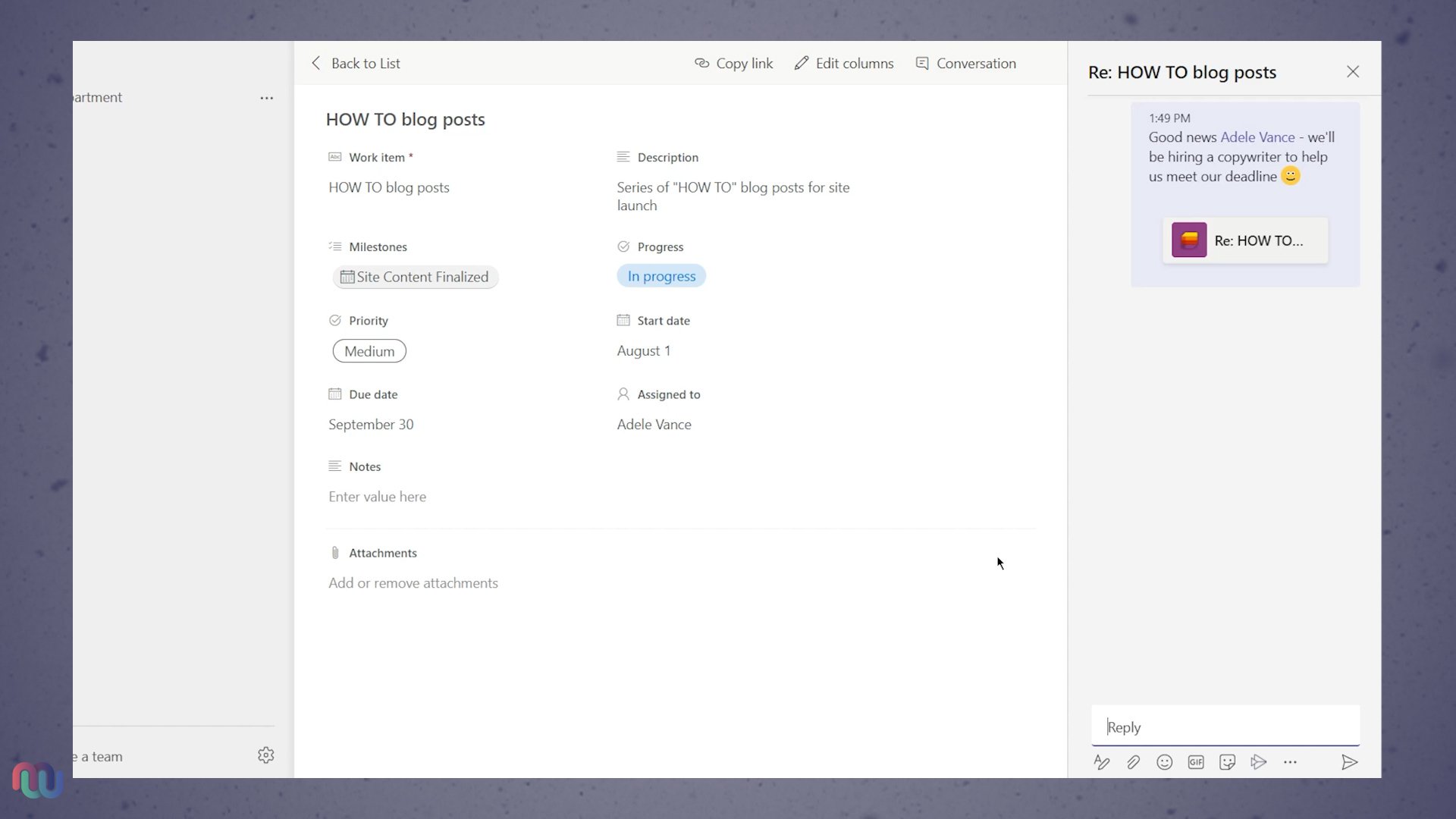Click the attachment paperclip icon in reply bar
The image size is (1456, 819).
click(1133, 762)
